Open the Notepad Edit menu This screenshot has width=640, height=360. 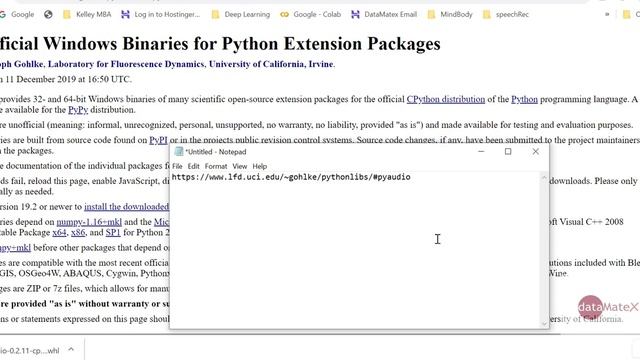pos(193,166)
